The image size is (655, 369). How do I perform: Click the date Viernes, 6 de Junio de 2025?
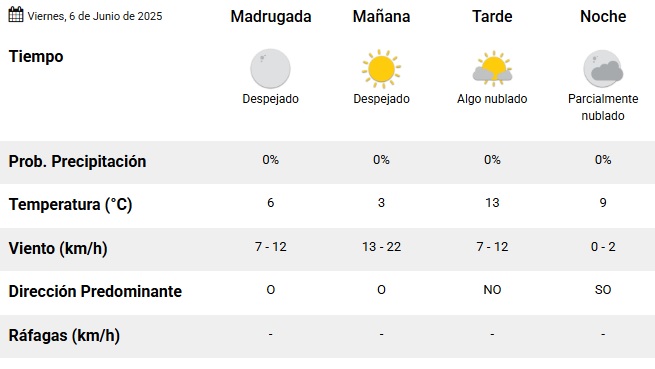click(95, 16)
